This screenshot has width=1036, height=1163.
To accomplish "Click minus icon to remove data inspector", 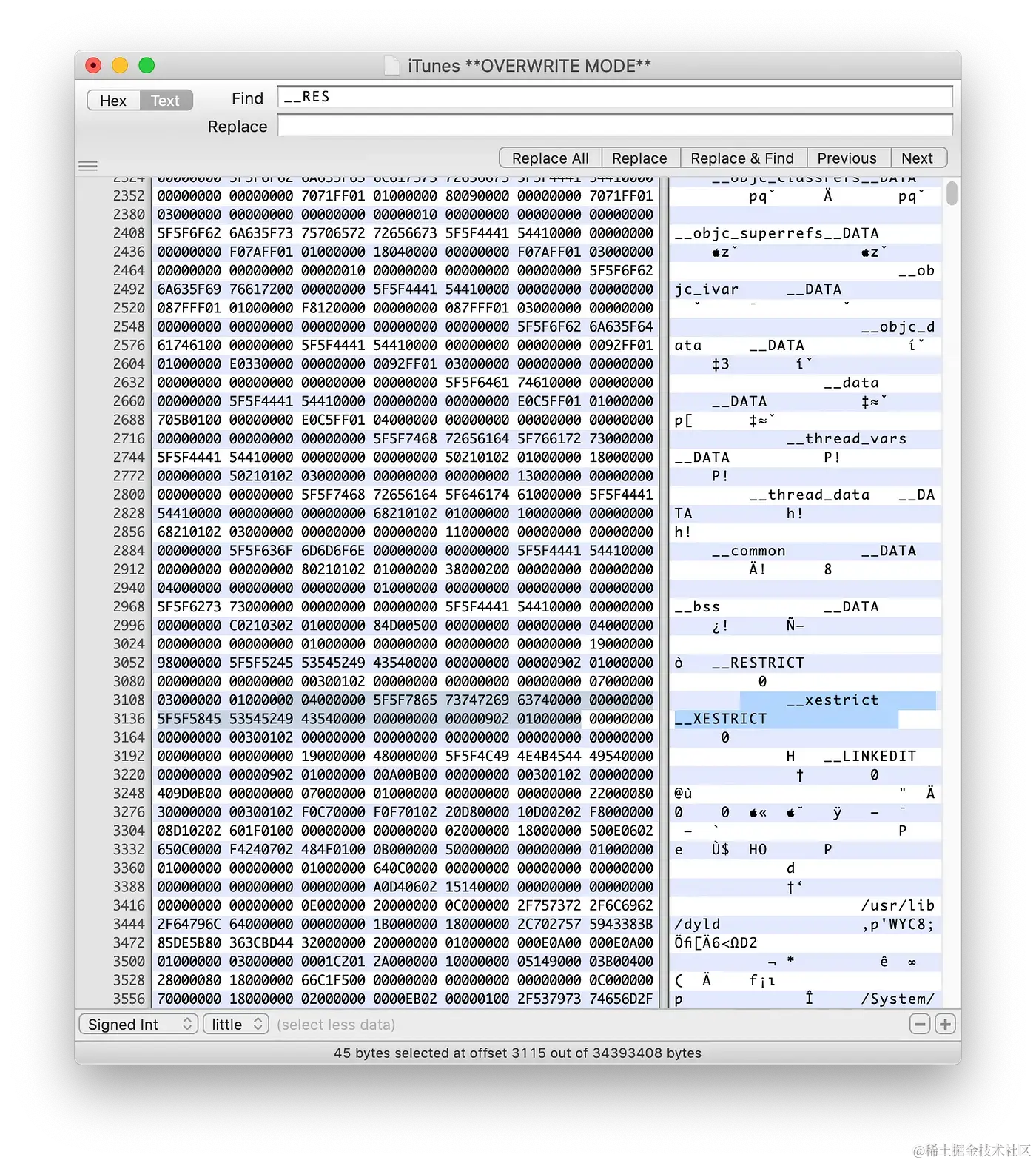I will pyautogui.click(x=920, y=1025).
